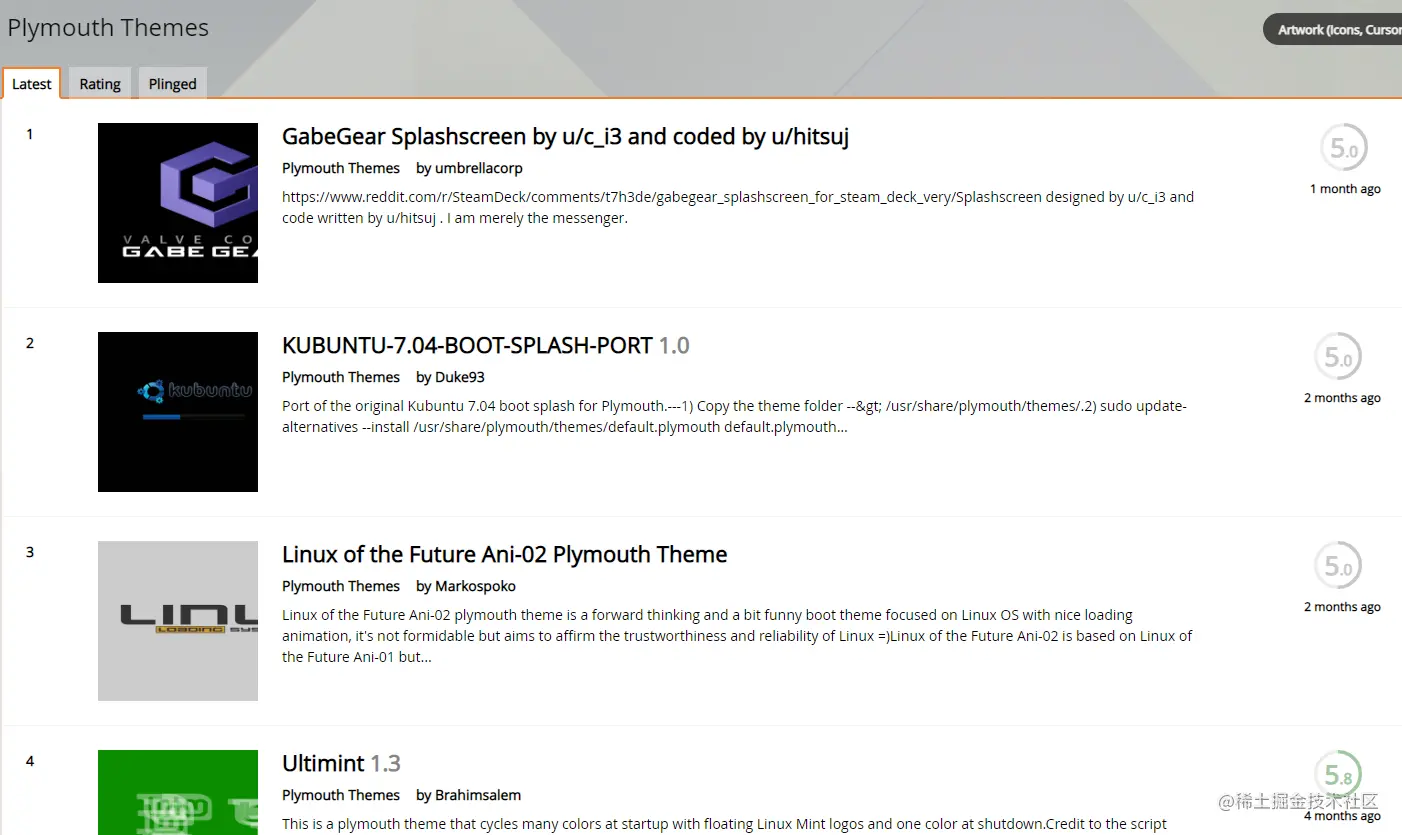Click the rank number 3
1402x835 pixels.
pyautogui.click(x=30, y=552)
